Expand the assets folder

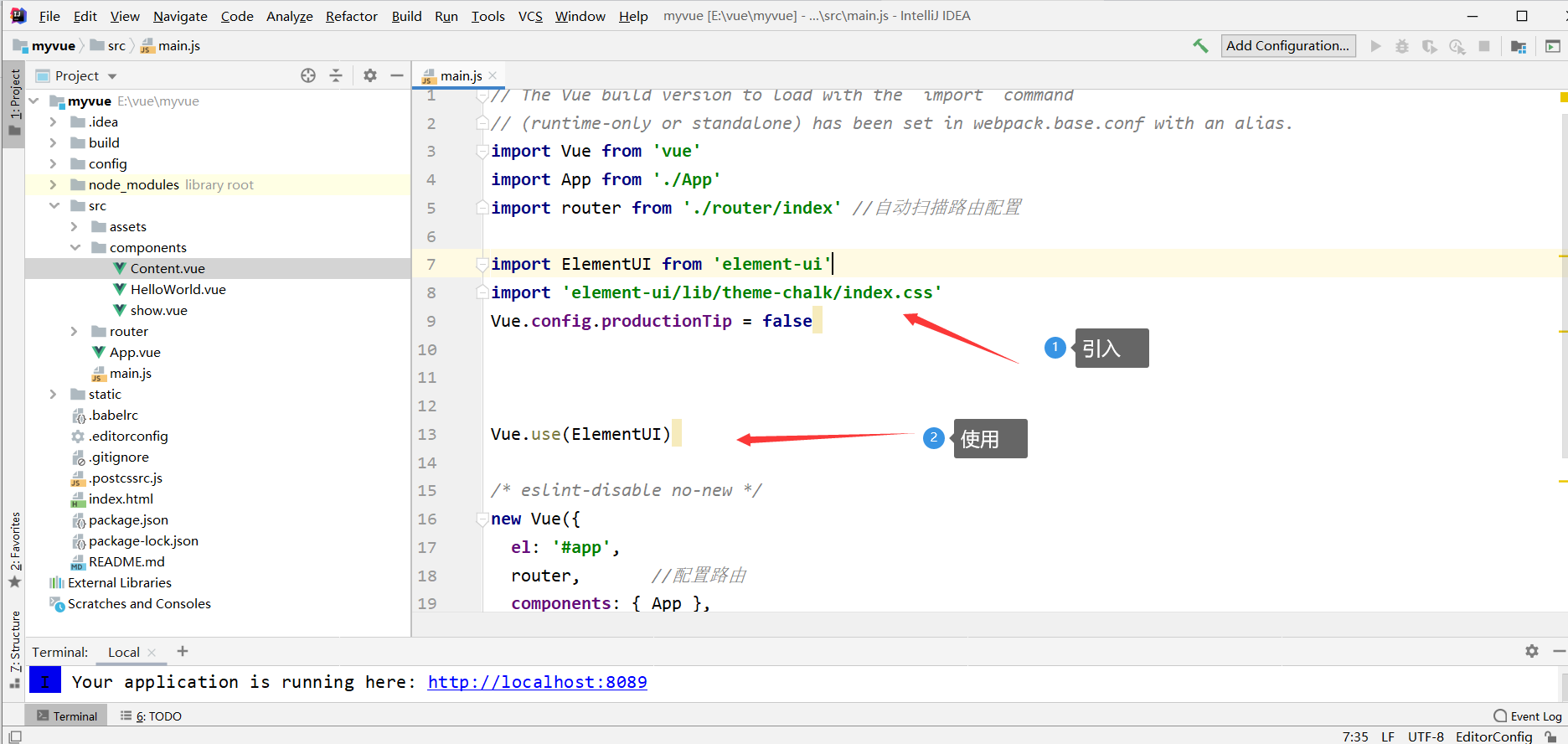point(74,226)
